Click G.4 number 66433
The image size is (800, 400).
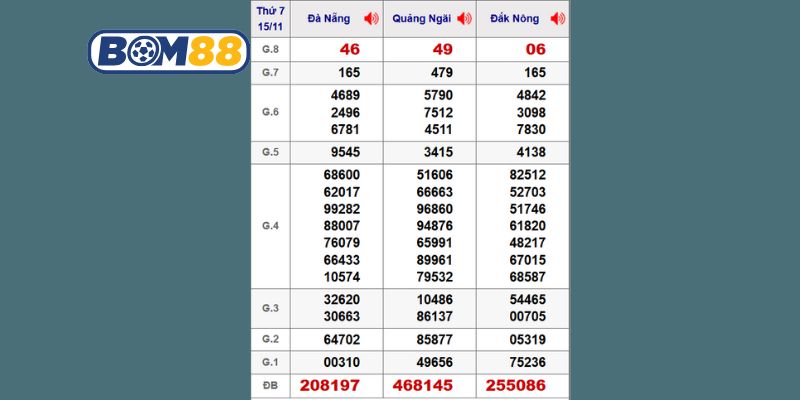pyautogui.click(x=342, y=260)
